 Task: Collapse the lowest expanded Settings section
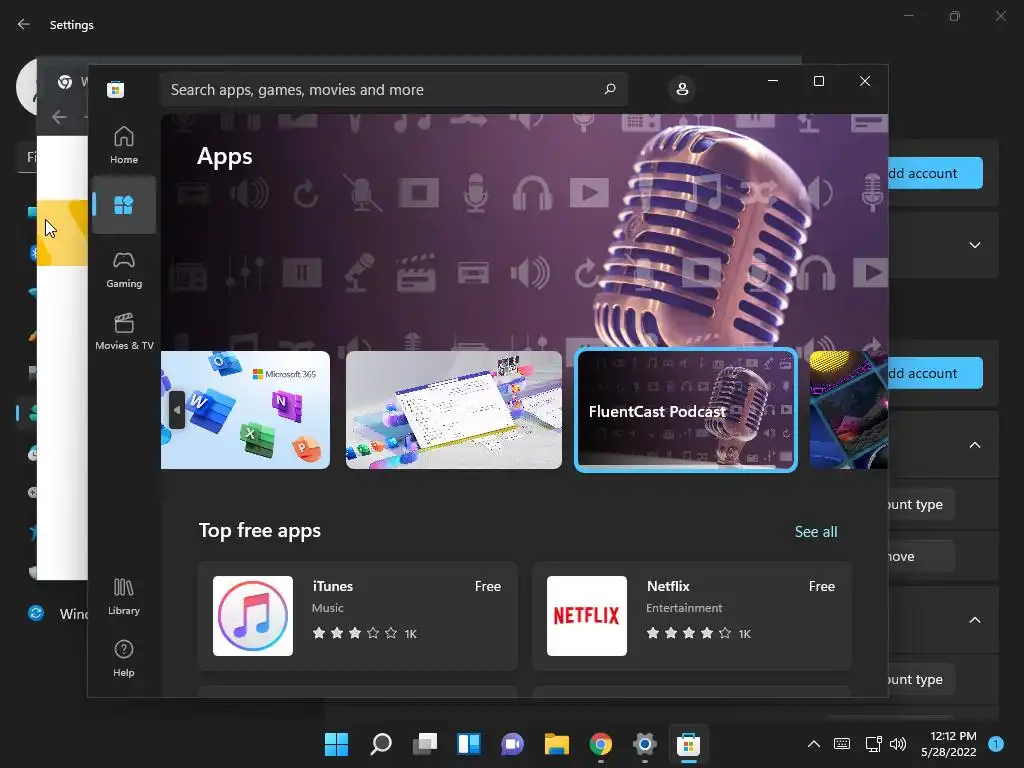974,620
